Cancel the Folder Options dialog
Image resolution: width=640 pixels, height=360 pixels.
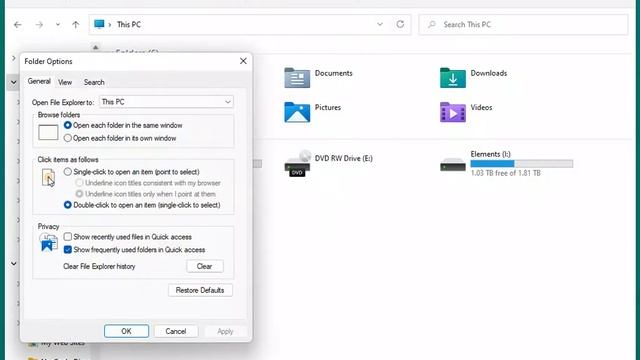tap(176, 331)
